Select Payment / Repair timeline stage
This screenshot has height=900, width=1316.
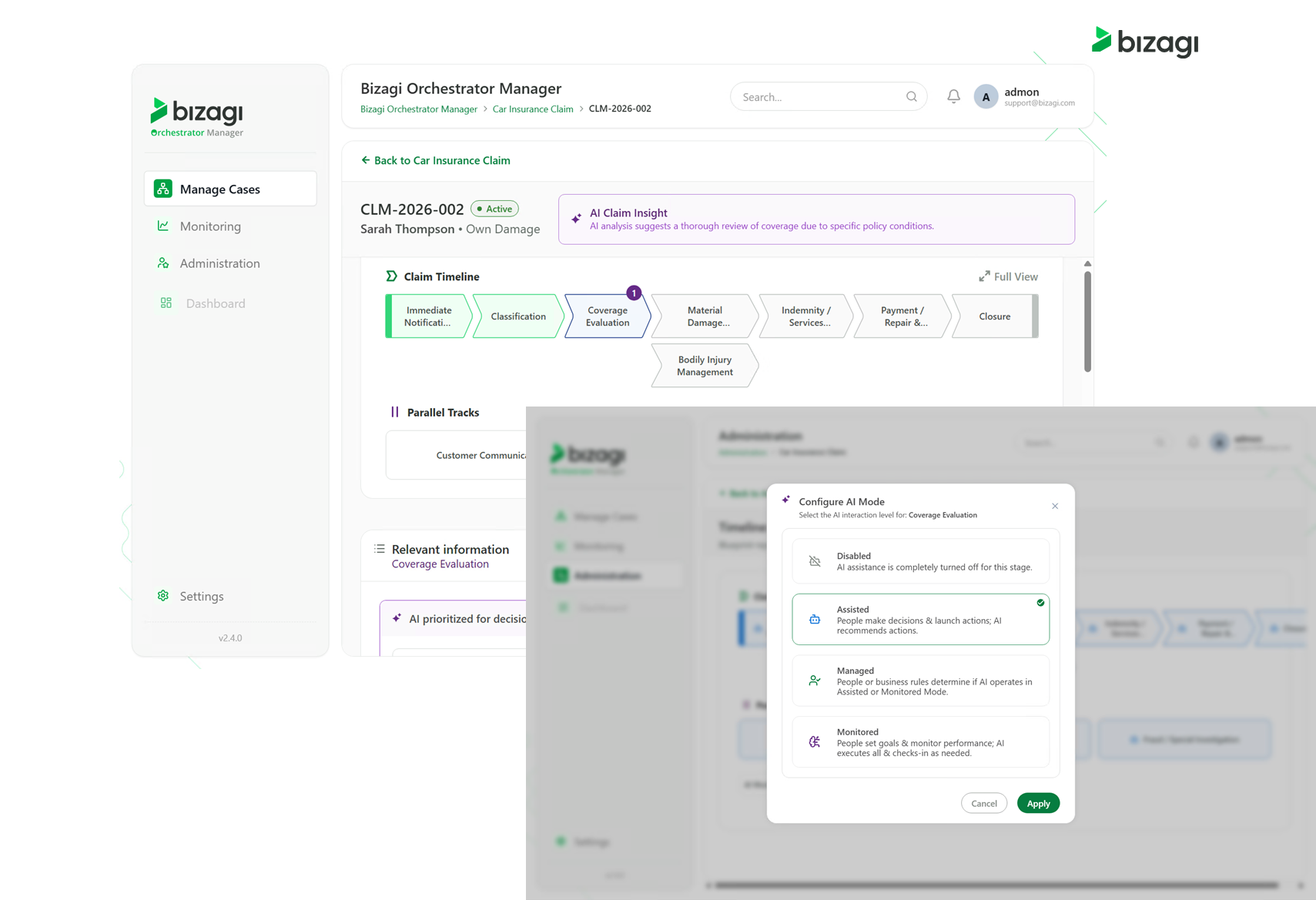click(902, 316)
